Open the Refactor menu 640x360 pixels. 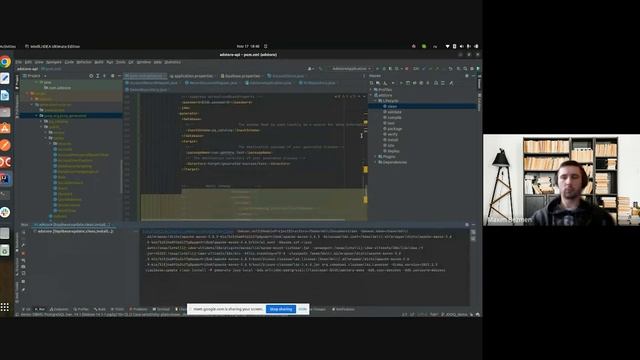[x=84, y=62]
